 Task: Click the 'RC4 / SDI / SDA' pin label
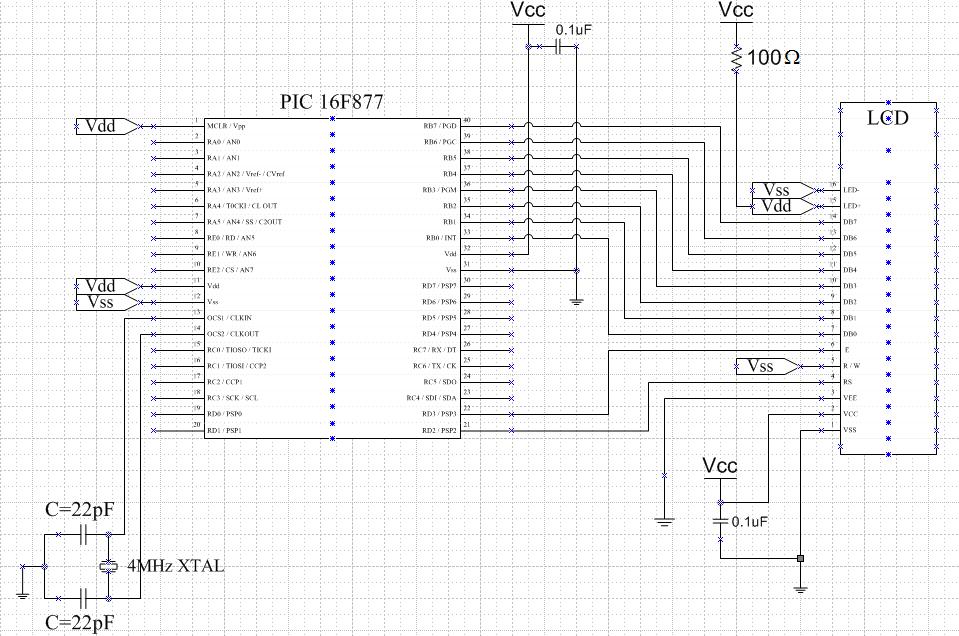[432, 398]
